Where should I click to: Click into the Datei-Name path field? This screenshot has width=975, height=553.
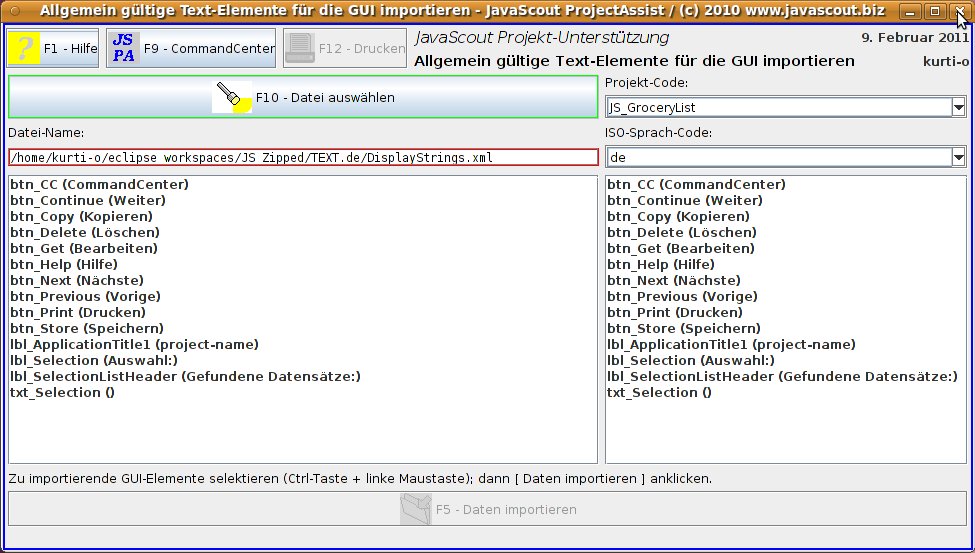click(x=303, y=157)
